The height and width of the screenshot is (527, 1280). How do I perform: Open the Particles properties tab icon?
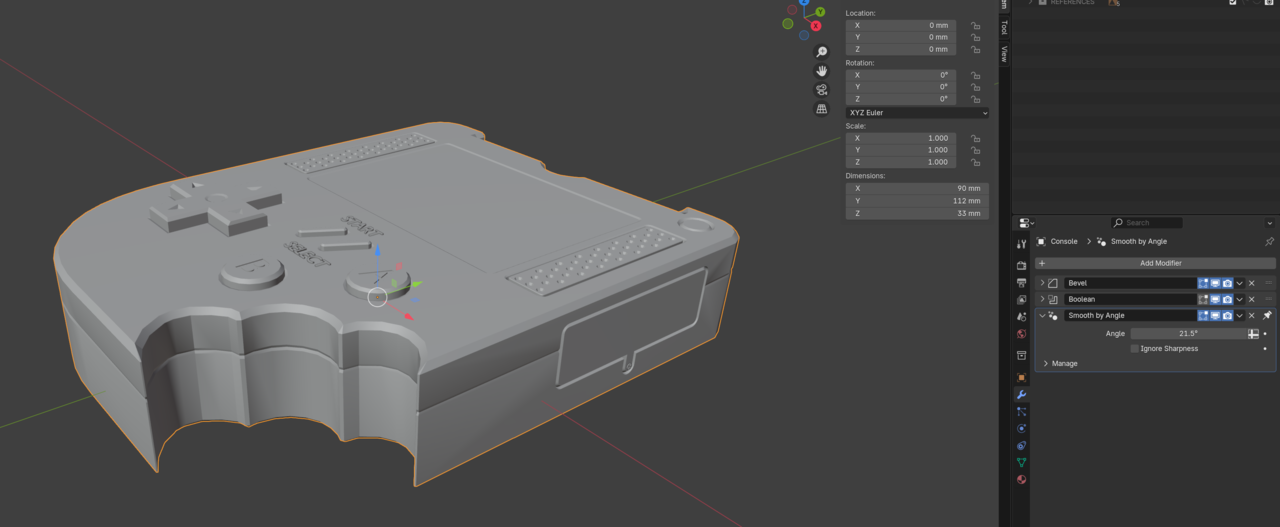click(1021, 412)
